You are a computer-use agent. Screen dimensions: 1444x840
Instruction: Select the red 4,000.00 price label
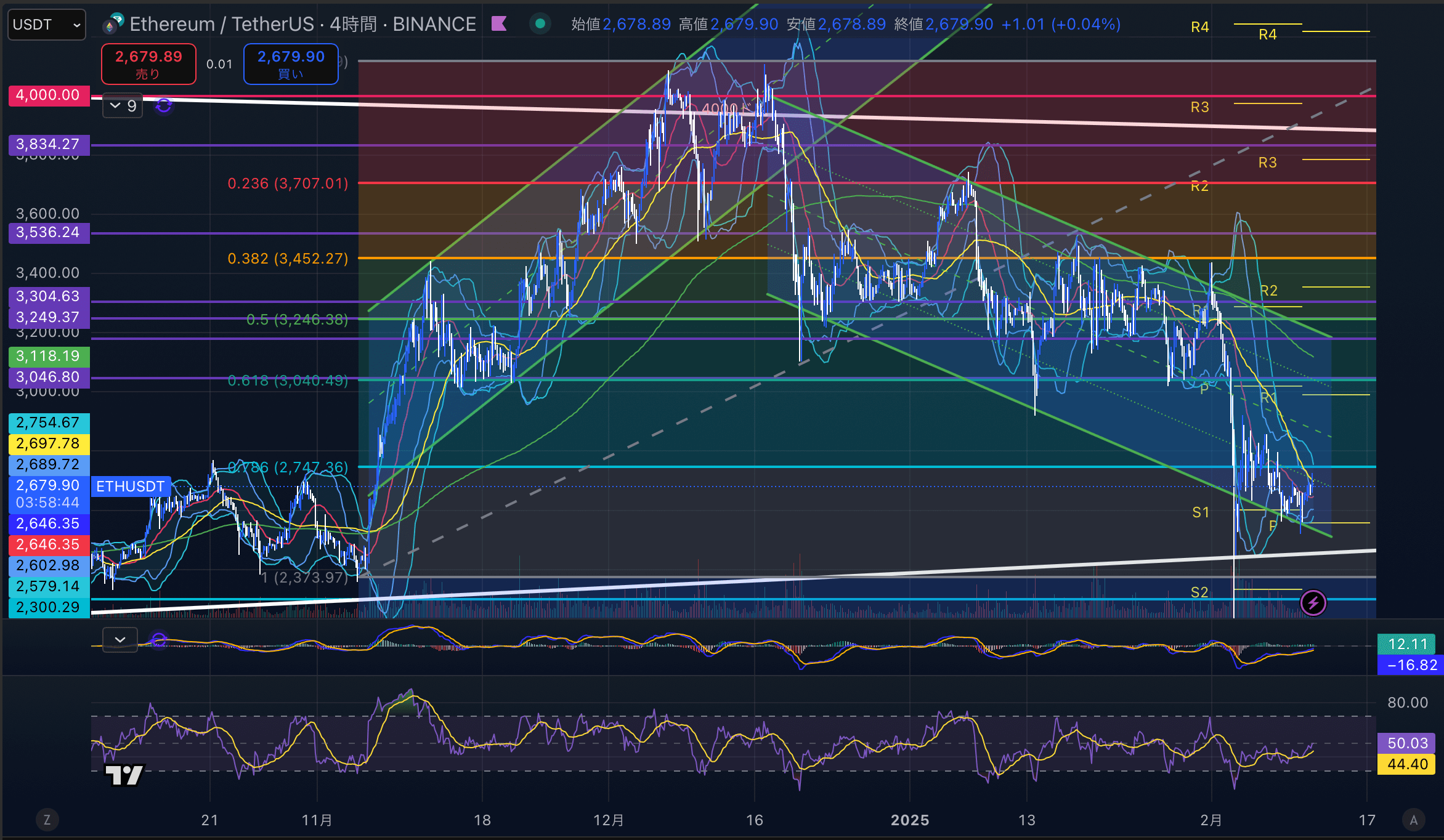pyautogui.click(x=49, y=95)
